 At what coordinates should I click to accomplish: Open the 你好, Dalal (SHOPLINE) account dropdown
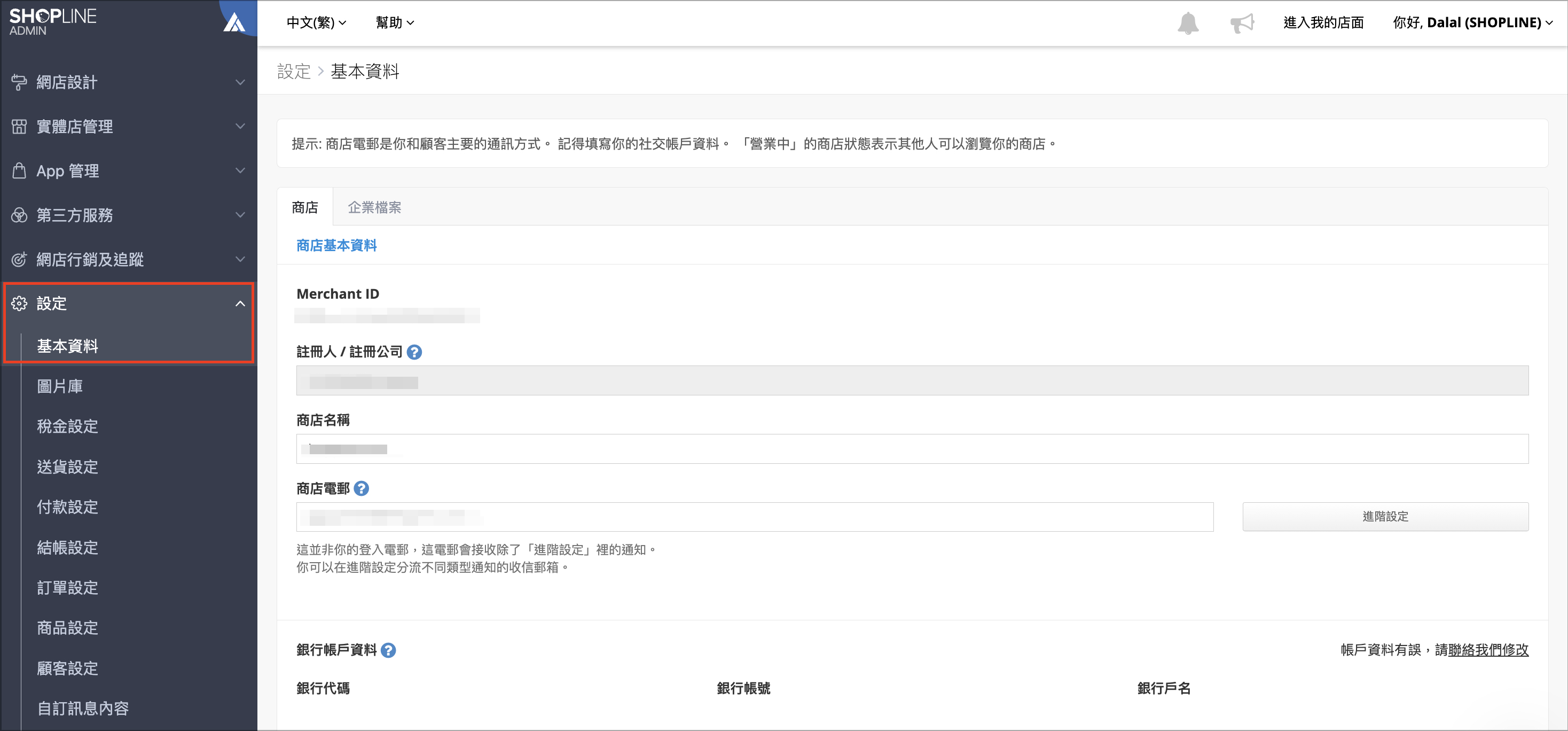click(1472, 22)
